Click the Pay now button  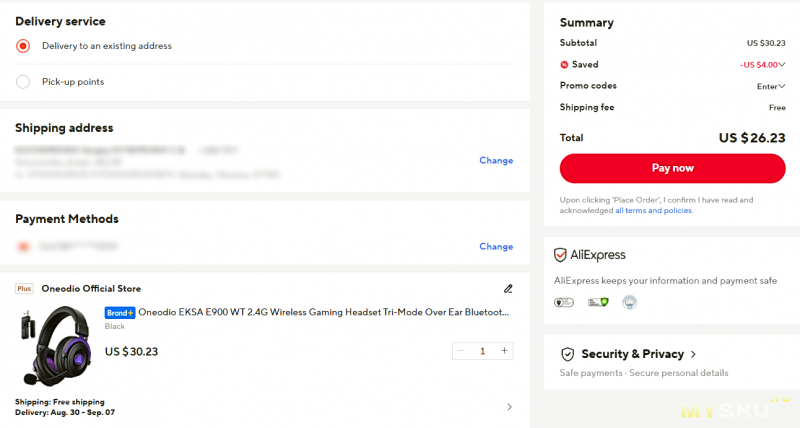tap(672, 168)
